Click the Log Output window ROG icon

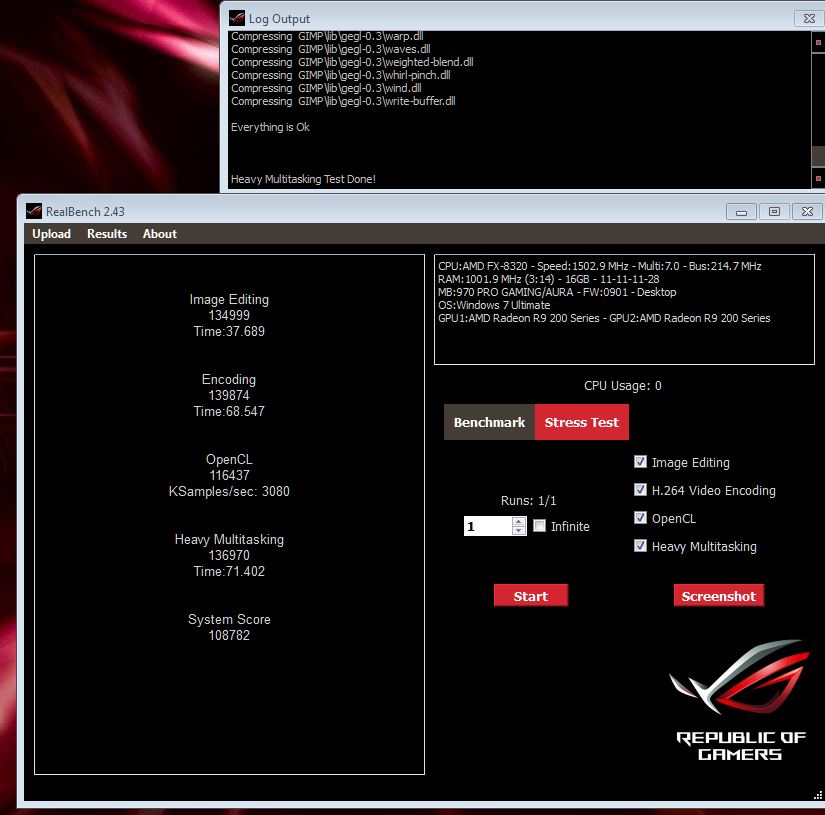(x=237, y=18)
